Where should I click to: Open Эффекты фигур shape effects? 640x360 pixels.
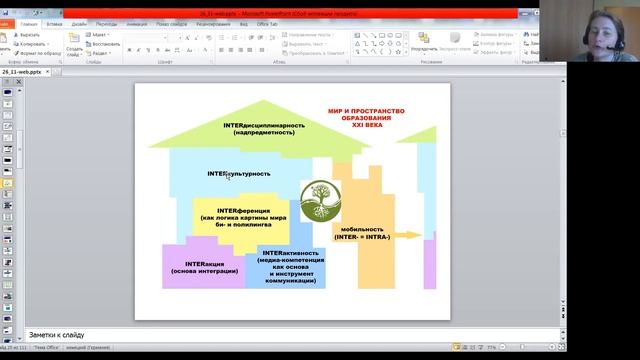pyautogui.click(x=493, y=53)
